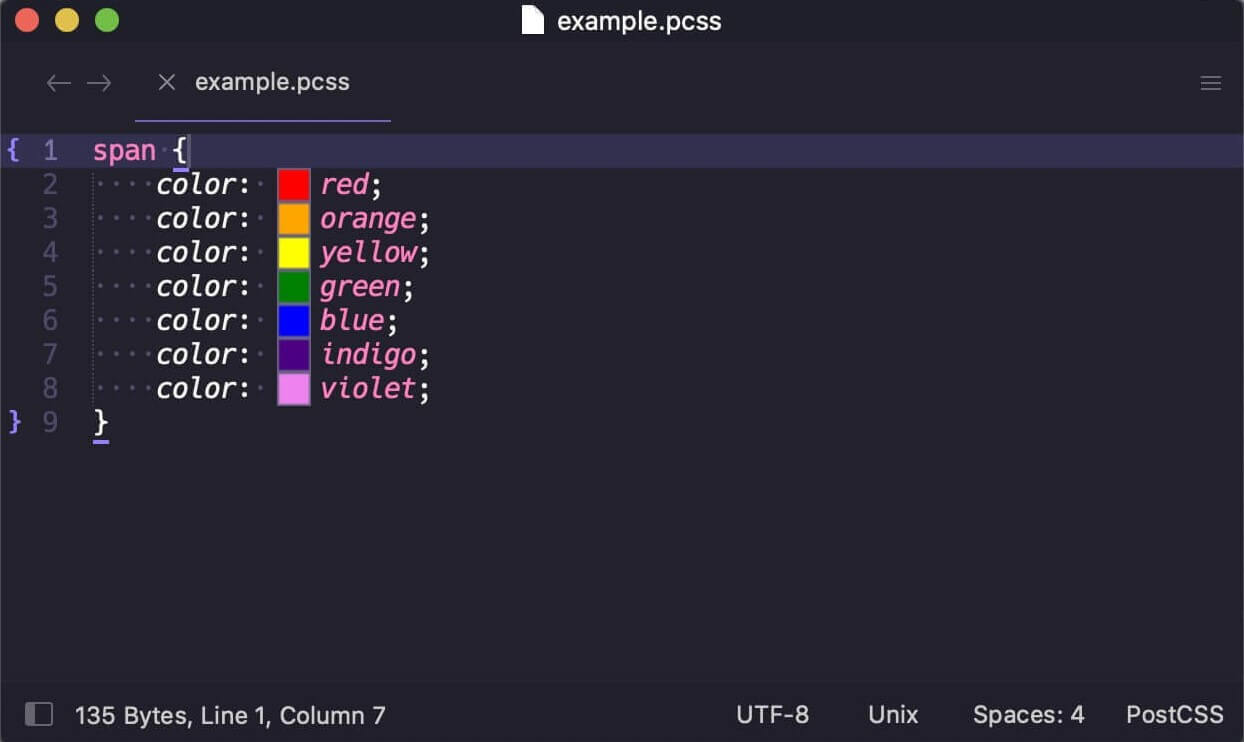Select the example.pcss tab

point(272,82)
